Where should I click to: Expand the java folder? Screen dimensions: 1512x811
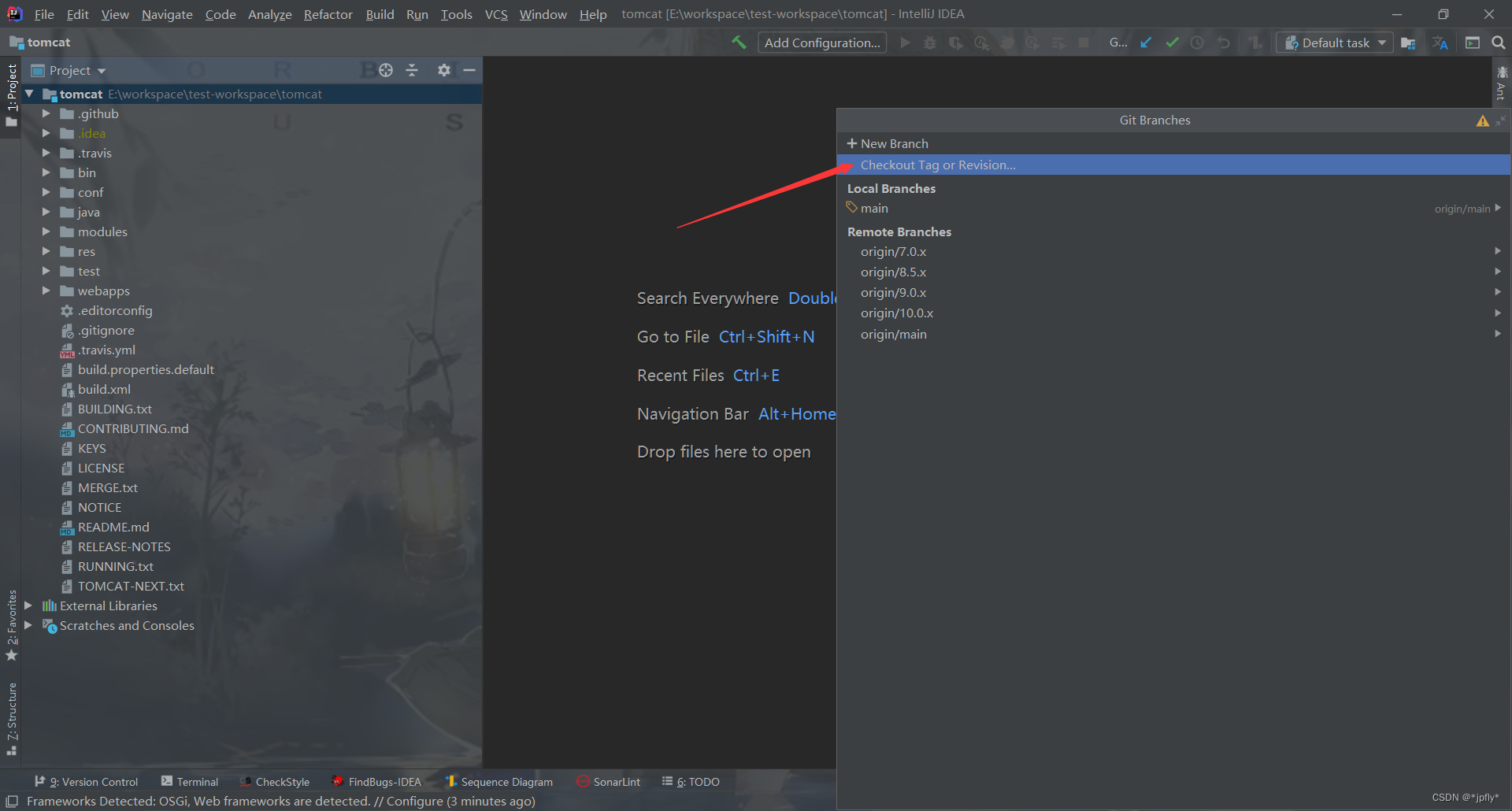tap(46, 212)
